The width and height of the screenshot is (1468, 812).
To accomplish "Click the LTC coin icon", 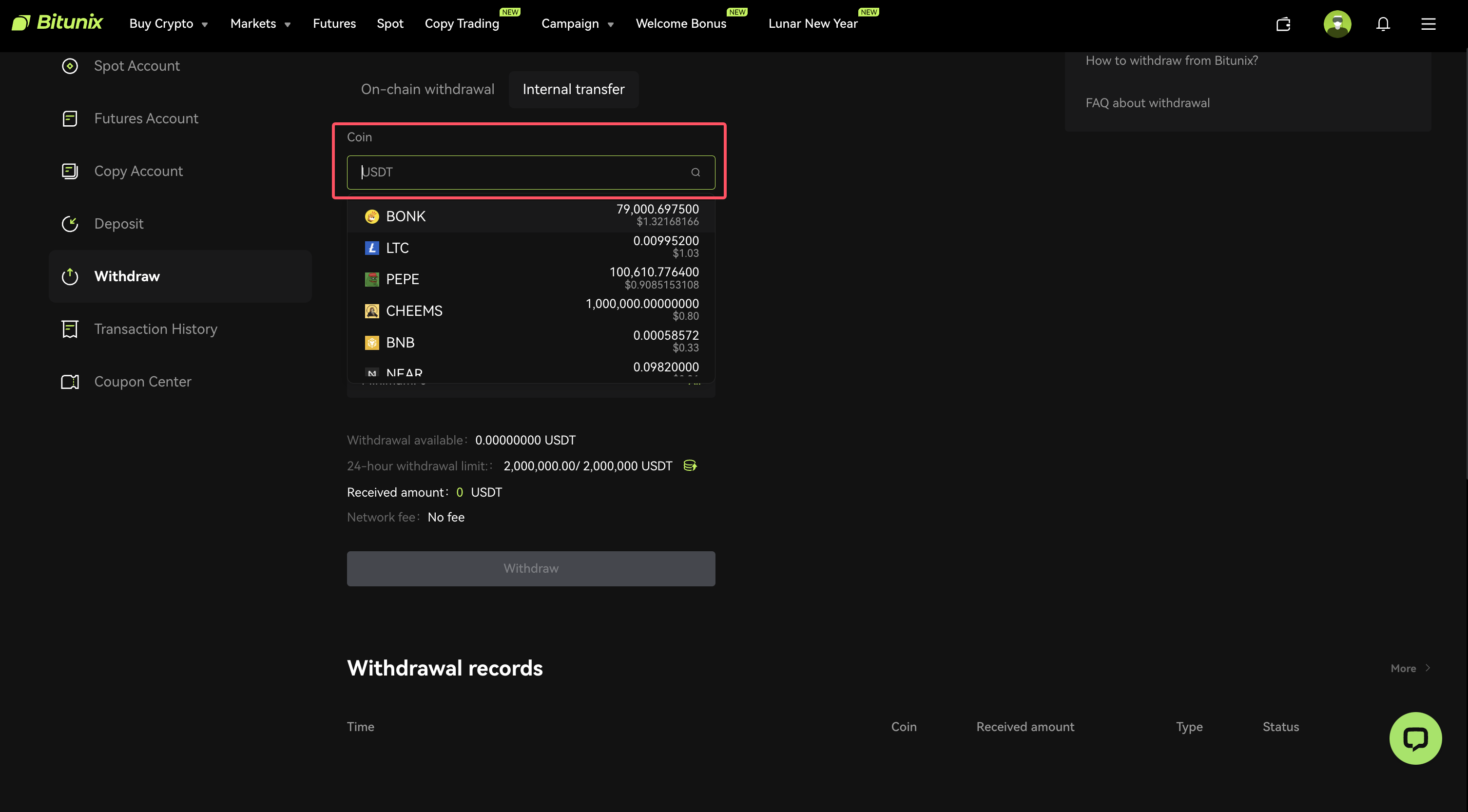I will pyautogui.click(x=371, y=248).
